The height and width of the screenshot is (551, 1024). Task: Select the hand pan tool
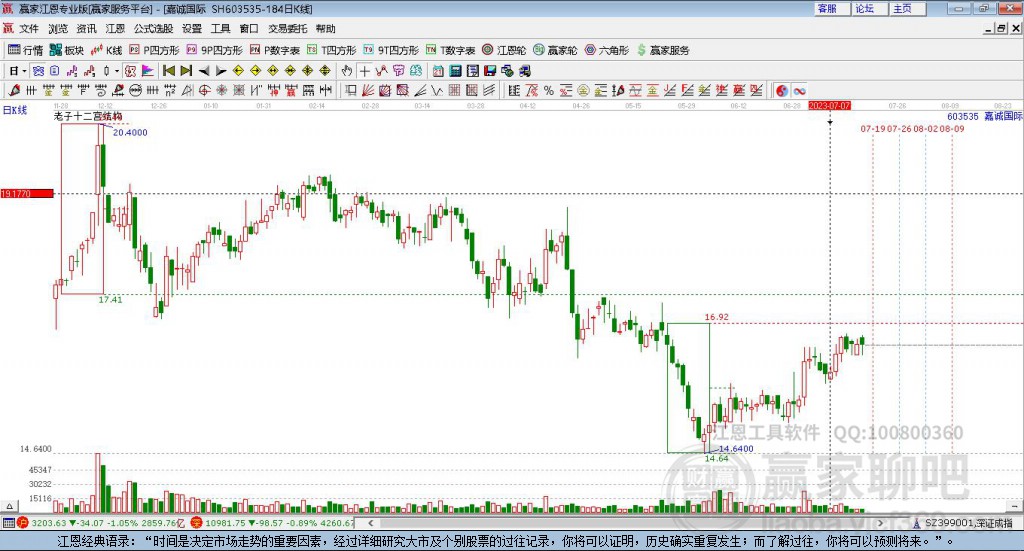click(347, 71)
